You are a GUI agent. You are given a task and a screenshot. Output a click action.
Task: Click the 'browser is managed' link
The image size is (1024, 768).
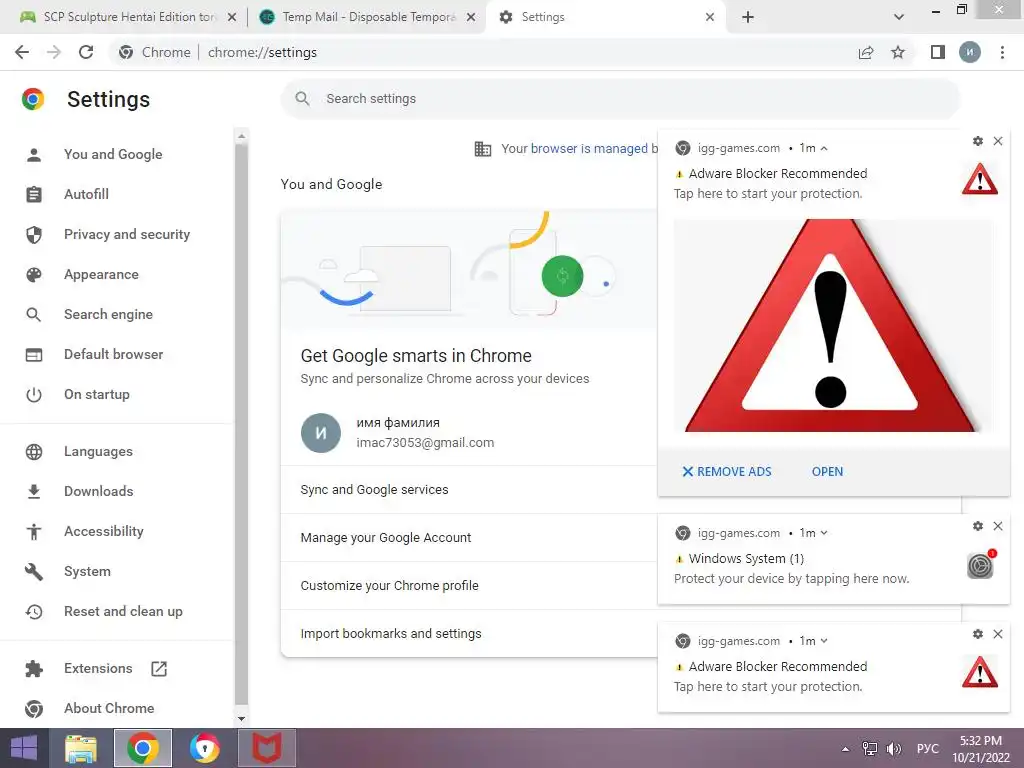pos(589,148)
